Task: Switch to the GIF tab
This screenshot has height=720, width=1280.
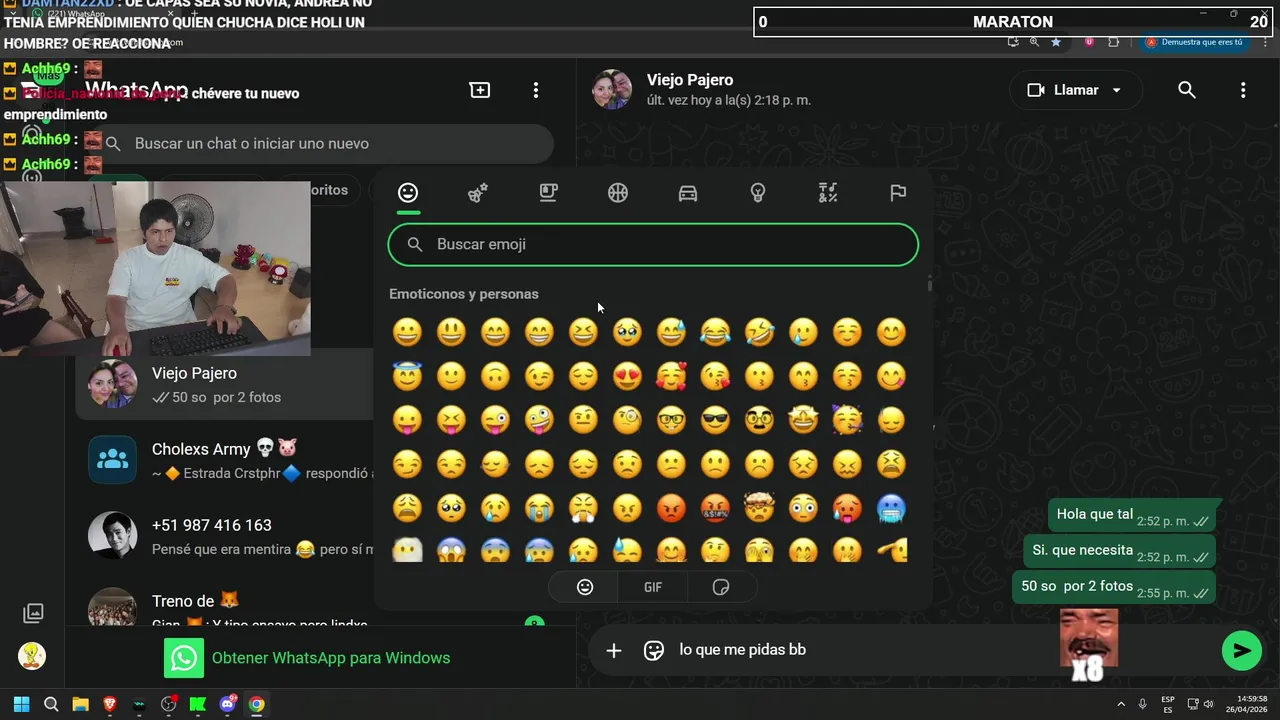Action: coord(653,587)
